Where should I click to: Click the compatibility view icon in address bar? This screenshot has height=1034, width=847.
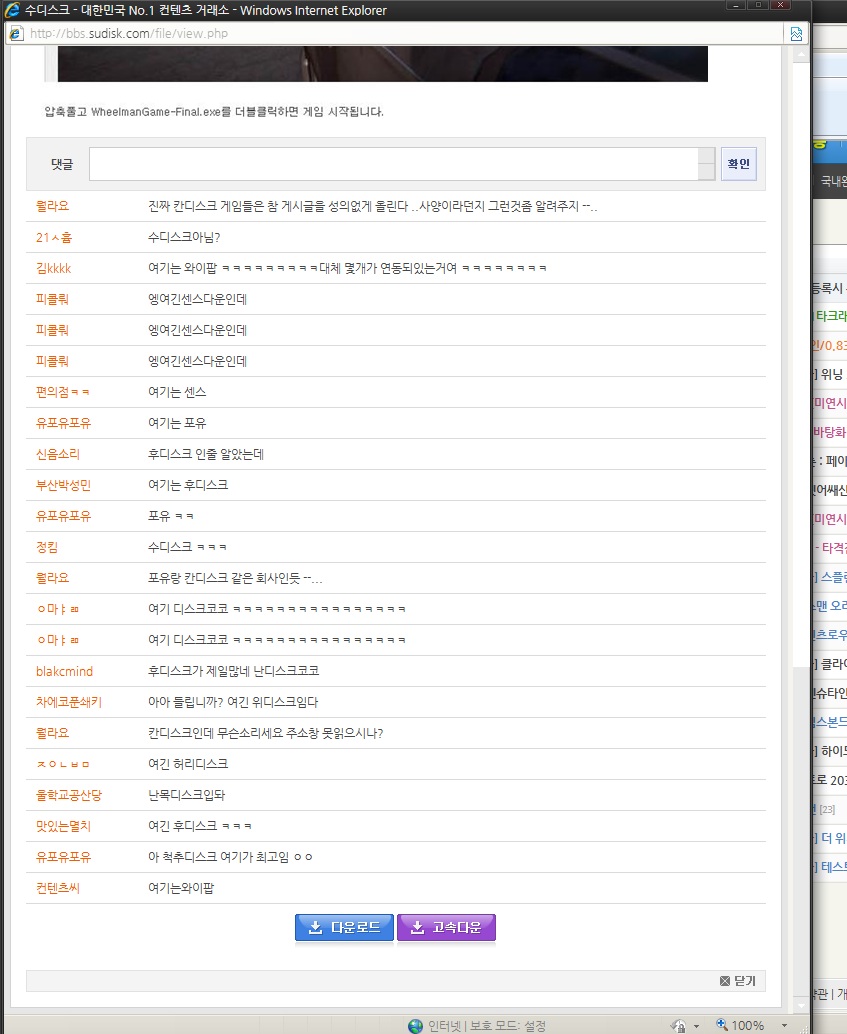tap(796, 34)
